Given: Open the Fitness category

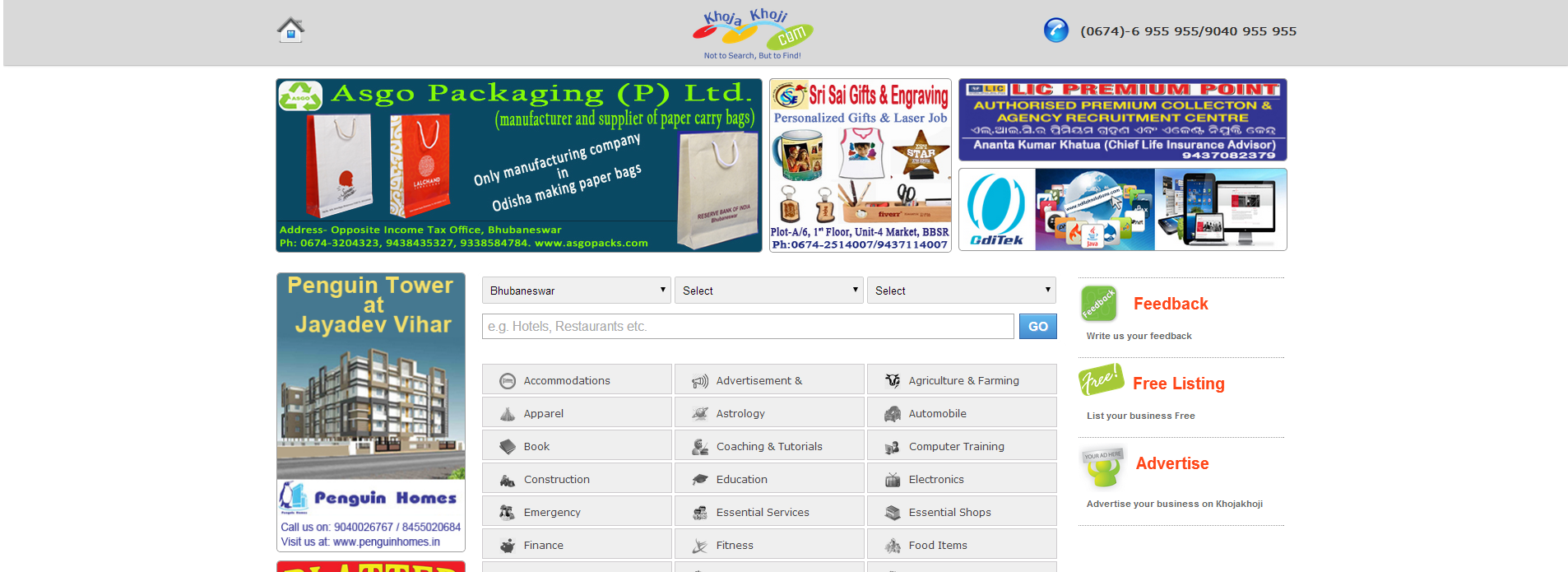Looking at the screenshot, I should [769, 544].
